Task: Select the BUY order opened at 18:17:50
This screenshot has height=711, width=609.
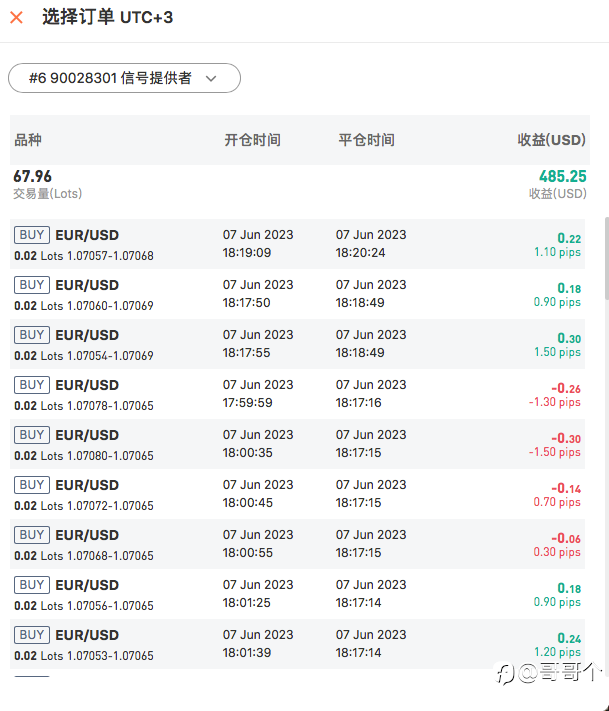Action: point(297,294)
